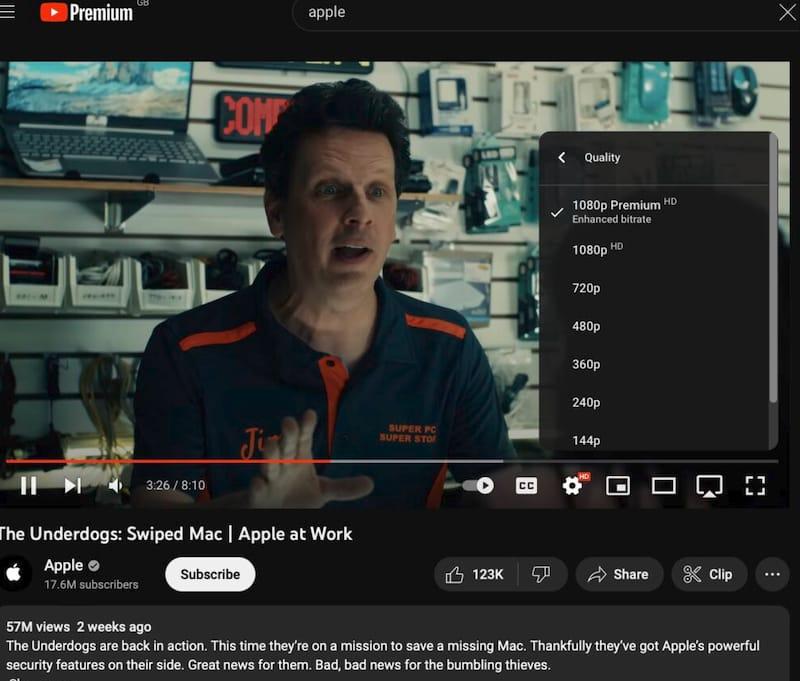800x681 pixels.
Task: Subscribe to the Apple channel
Action: [x=210, y=574]
